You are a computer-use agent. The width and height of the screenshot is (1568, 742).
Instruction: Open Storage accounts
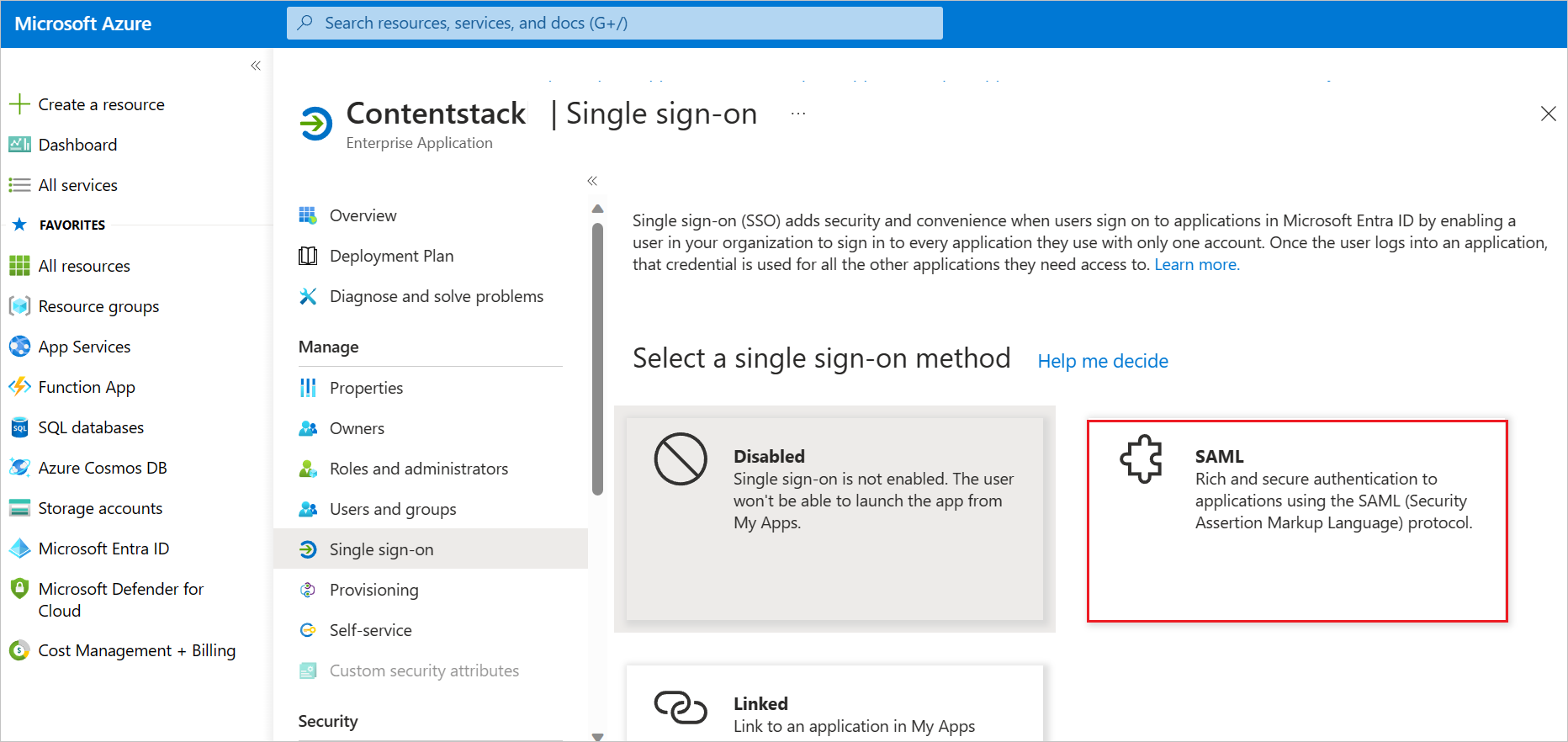[100, 507]
